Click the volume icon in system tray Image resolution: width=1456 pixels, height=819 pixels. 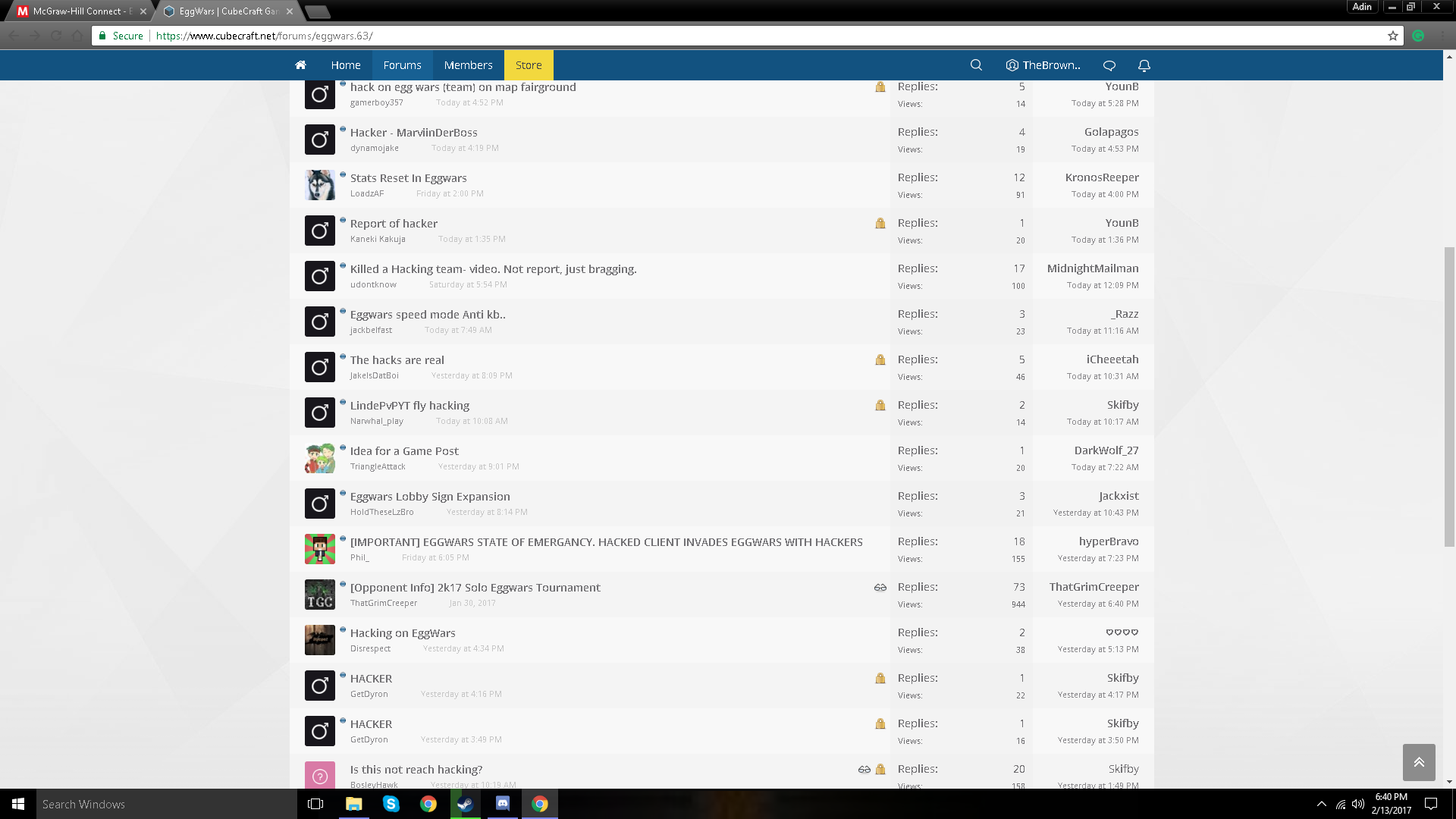(1358, 804)
